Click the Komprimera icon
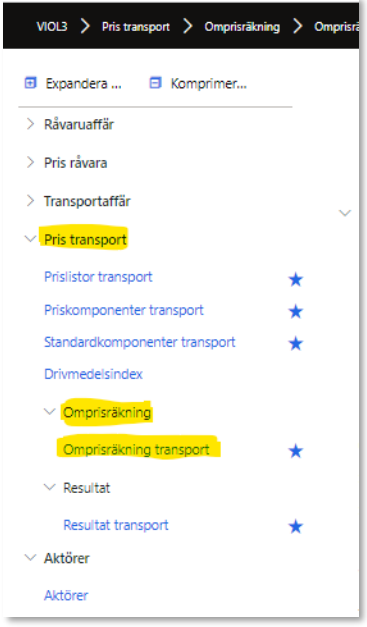The image size is (367, 627). [x=156, y=83]
